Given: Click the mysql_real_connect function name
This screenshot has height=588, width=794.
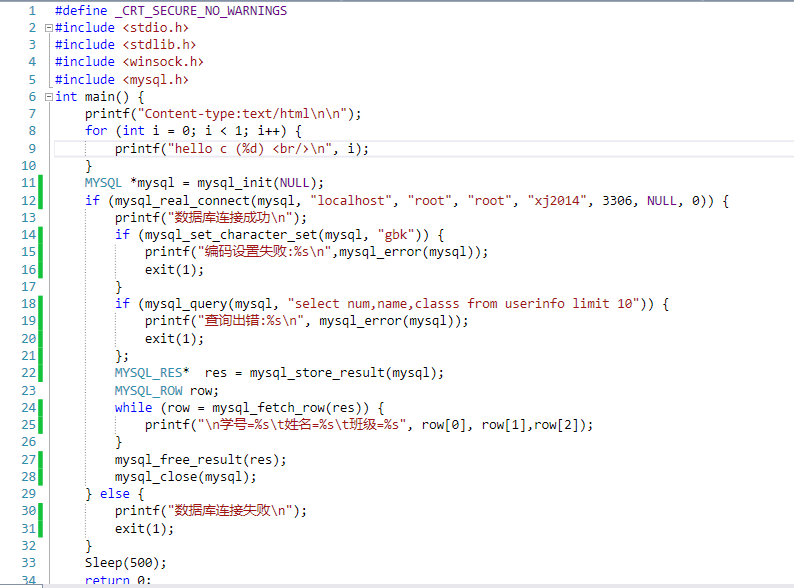Looking at the screenshot, I should (x=186, y=201).
